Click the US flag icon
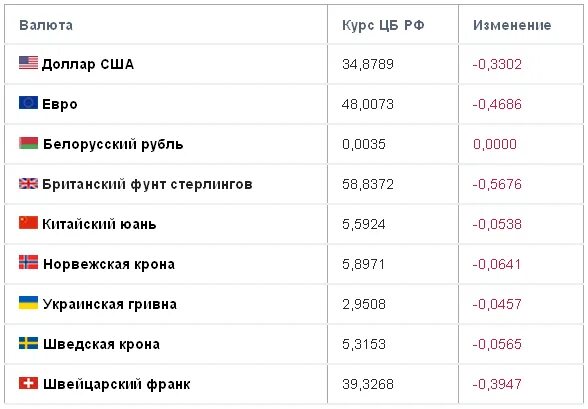 coord(28,63)
